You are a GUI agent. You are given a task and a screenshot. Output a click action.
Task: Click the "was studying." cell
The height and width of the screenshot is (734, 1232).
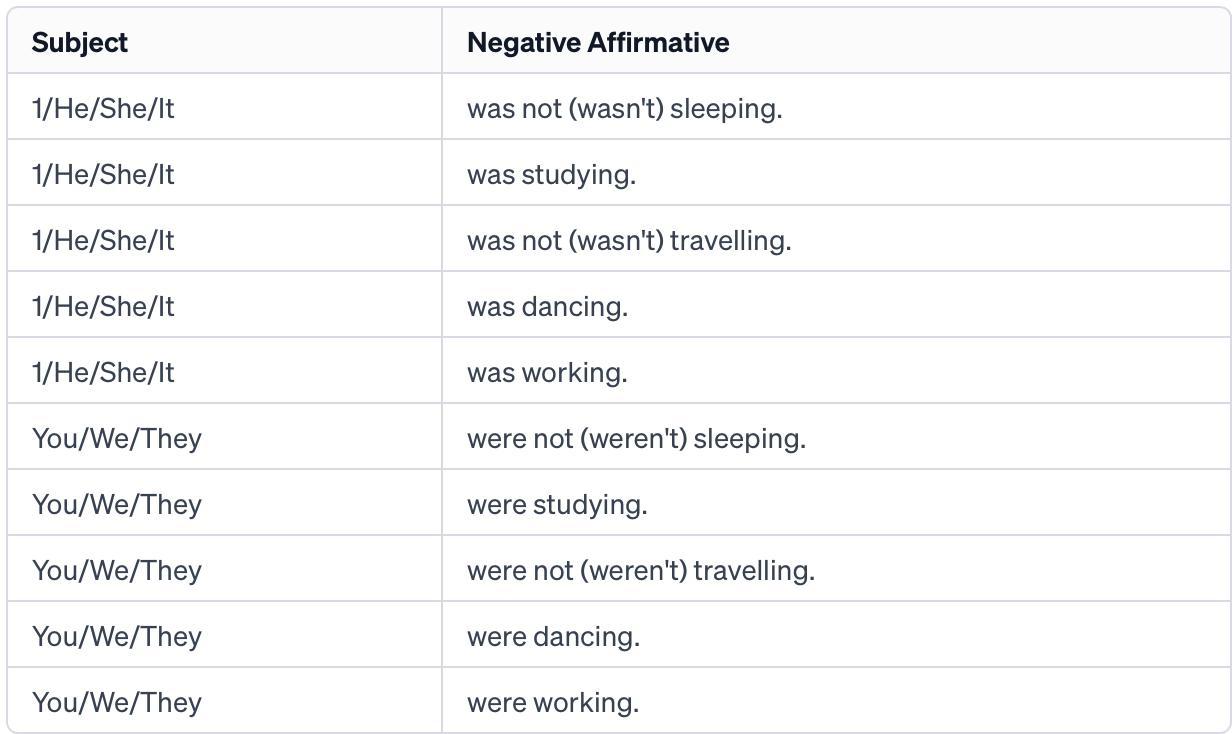(x=551, y=174)
